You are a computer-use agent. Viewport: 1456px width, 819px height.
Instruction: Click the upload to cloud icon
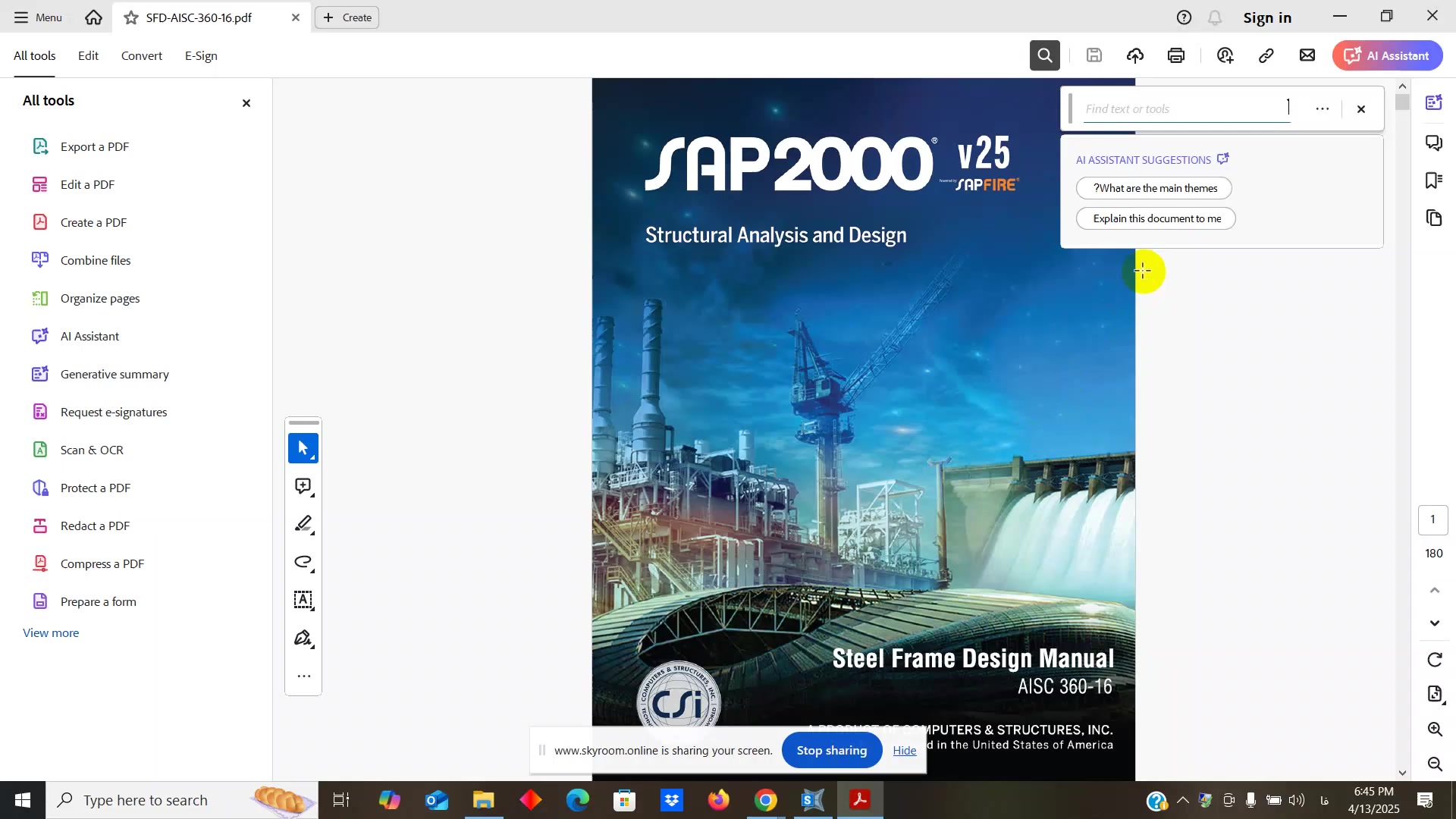click(1135, 55)
